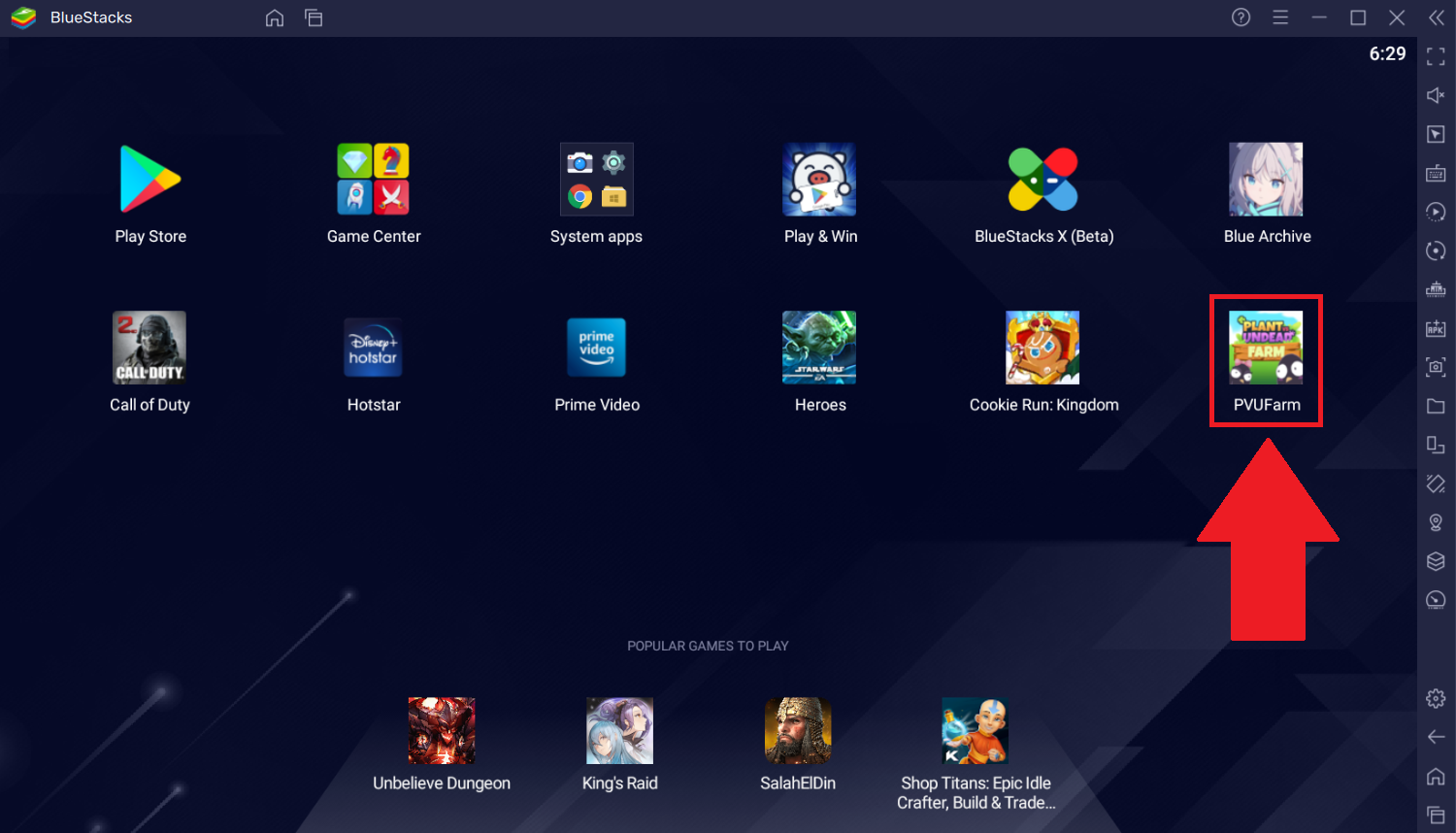Screen dimensions: 1456x833
Task: Open BlueStacks settings gear
Action: pyautogui.click(x=1436, y=698)
